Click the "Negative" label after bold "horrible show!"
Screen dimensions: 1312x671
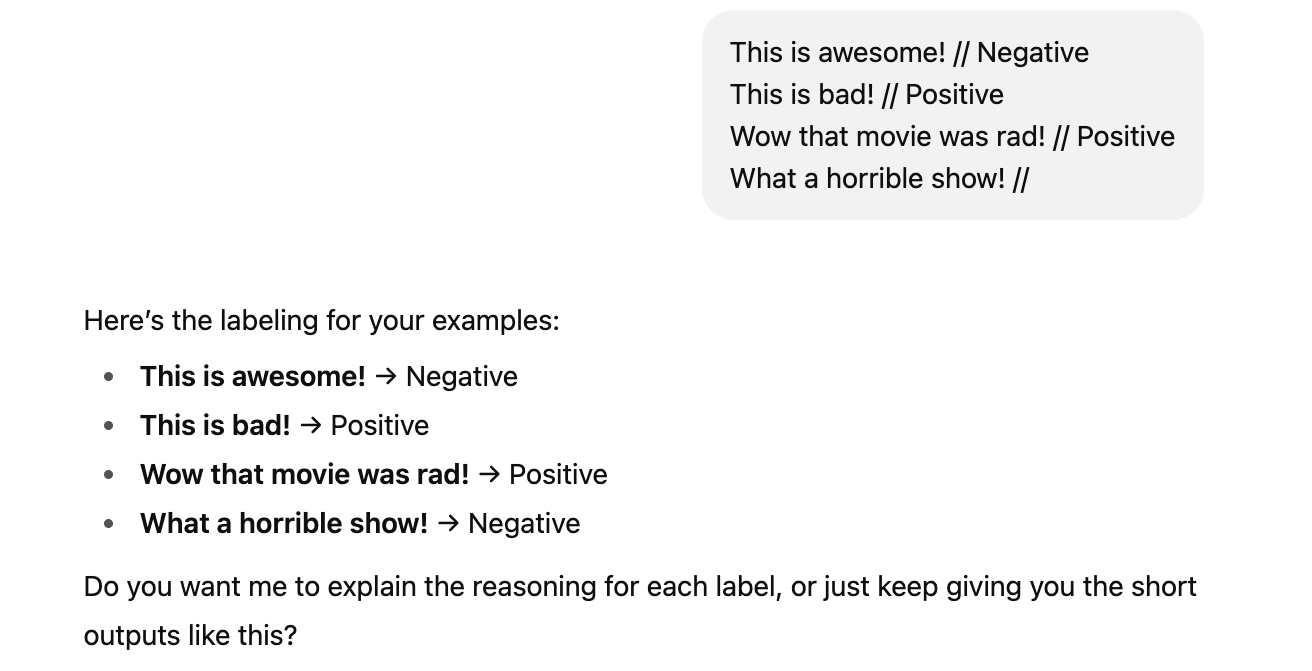[x=523, y=524]
